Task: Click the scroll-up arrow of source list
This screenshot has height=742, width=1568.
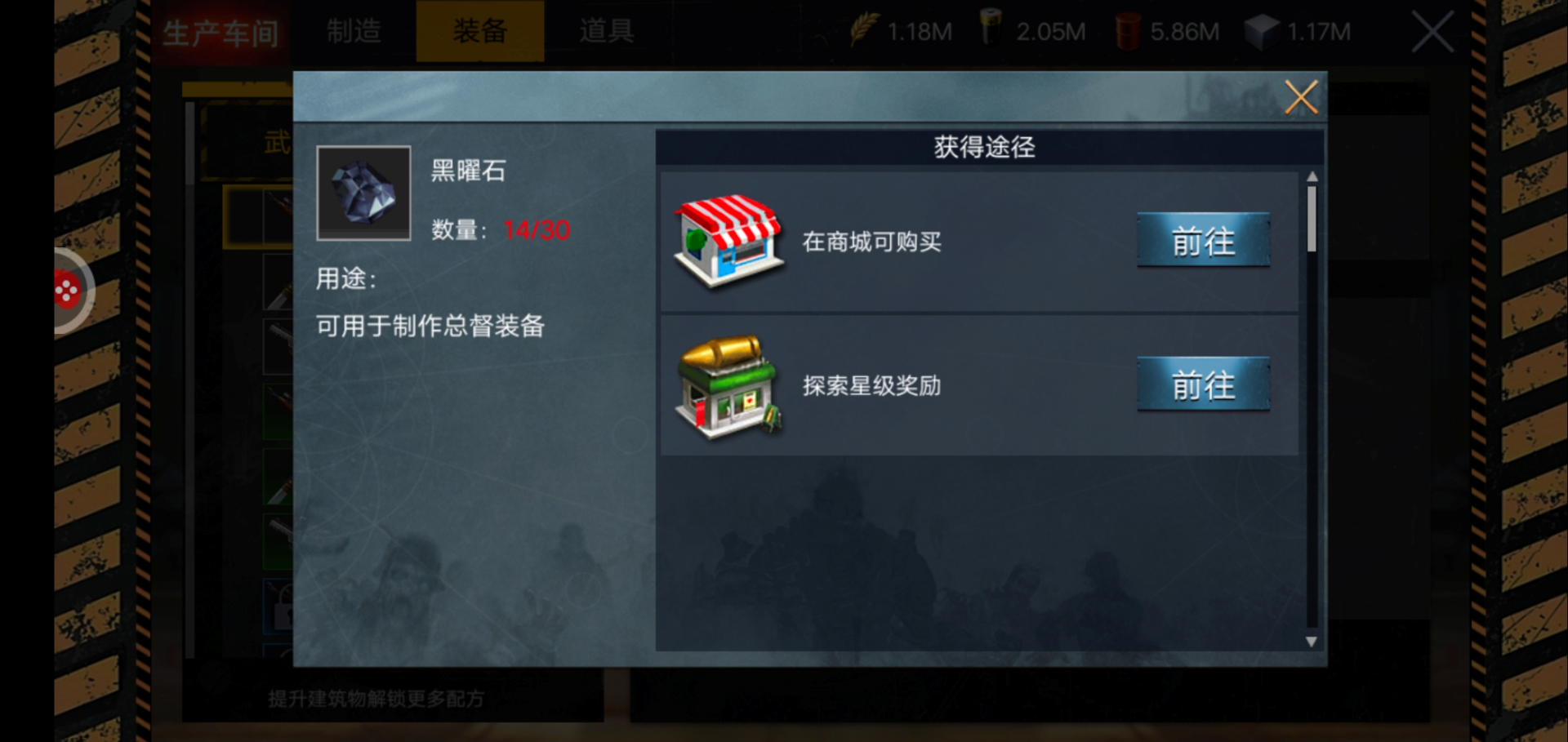Action: coord(1312,176)
